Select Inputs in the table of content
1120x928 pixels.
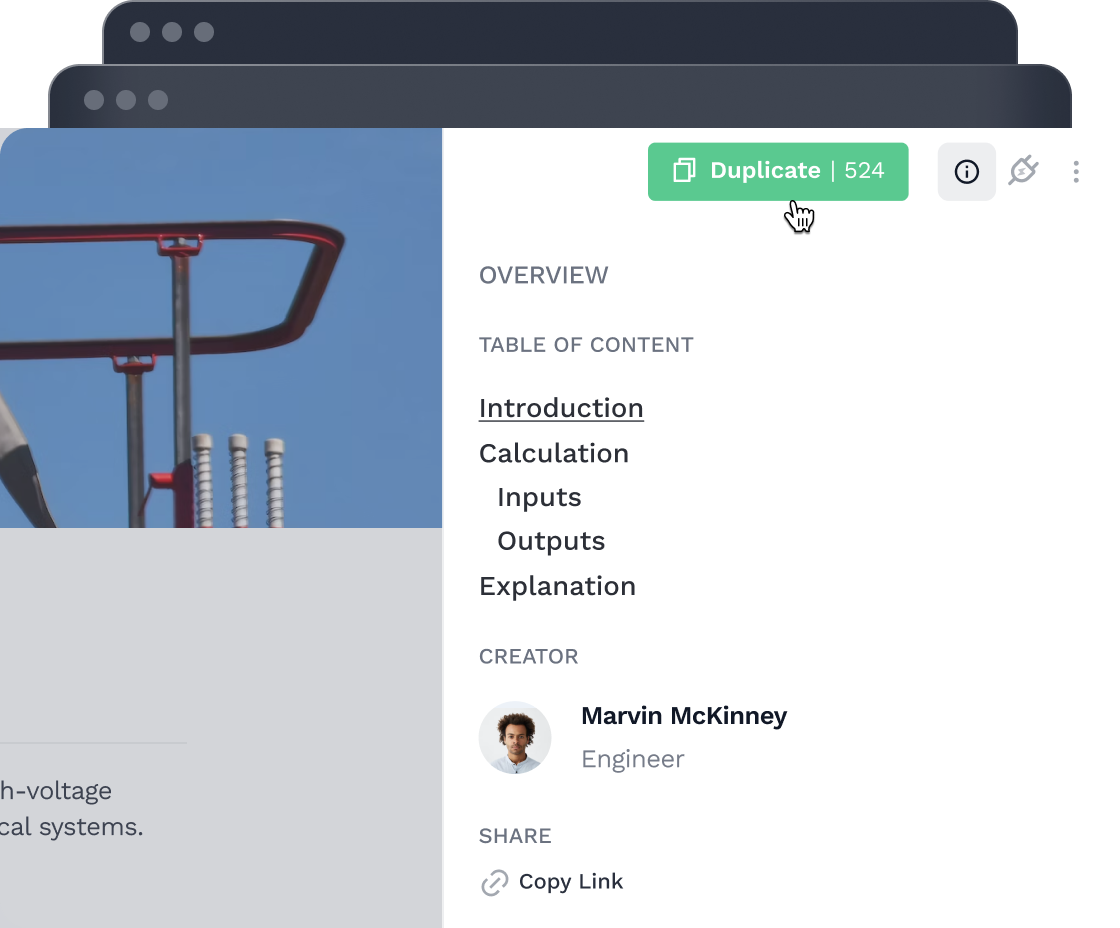coord(539,497)
